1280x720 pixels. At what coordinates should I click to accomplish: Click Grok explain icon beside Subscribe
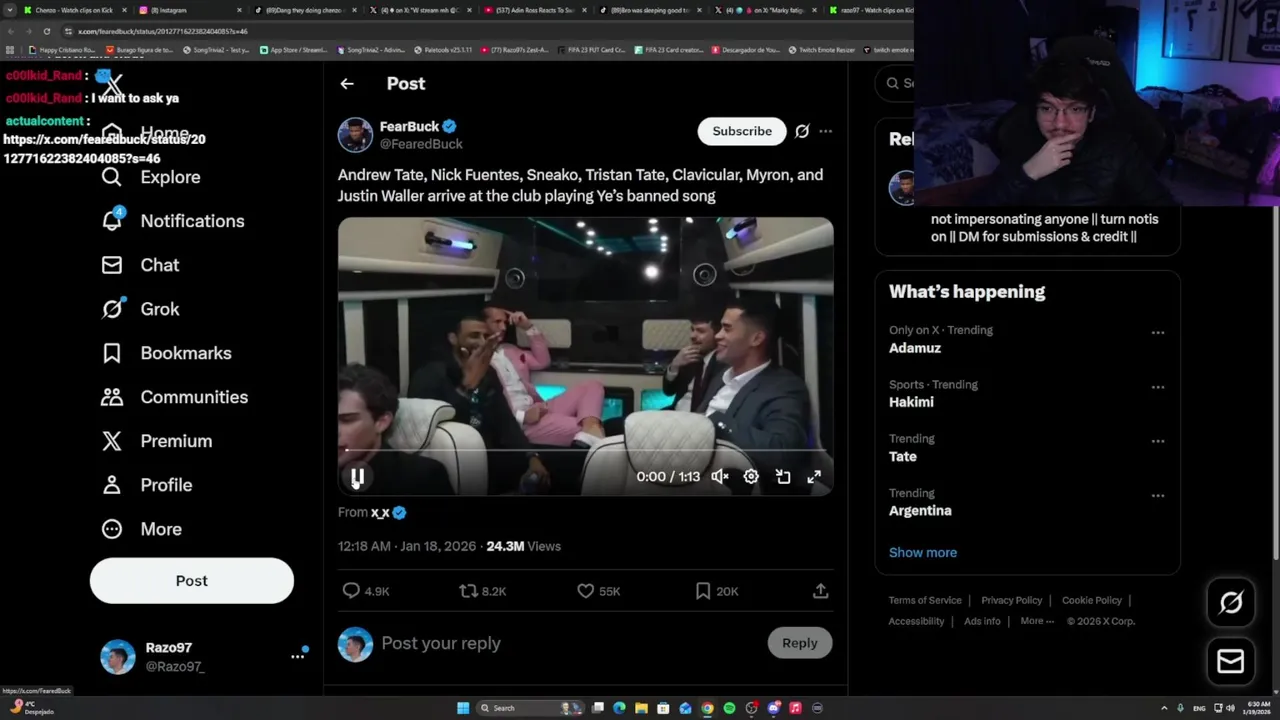[x=802, y=131]
